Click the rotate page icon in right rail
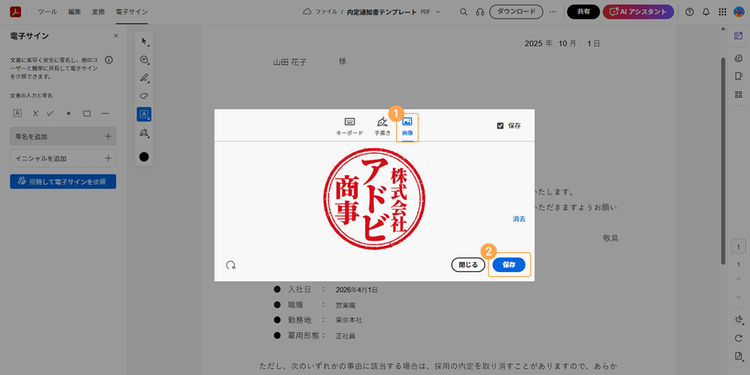Viewport: 750px width, 375px height. click(x=738, y=338)
